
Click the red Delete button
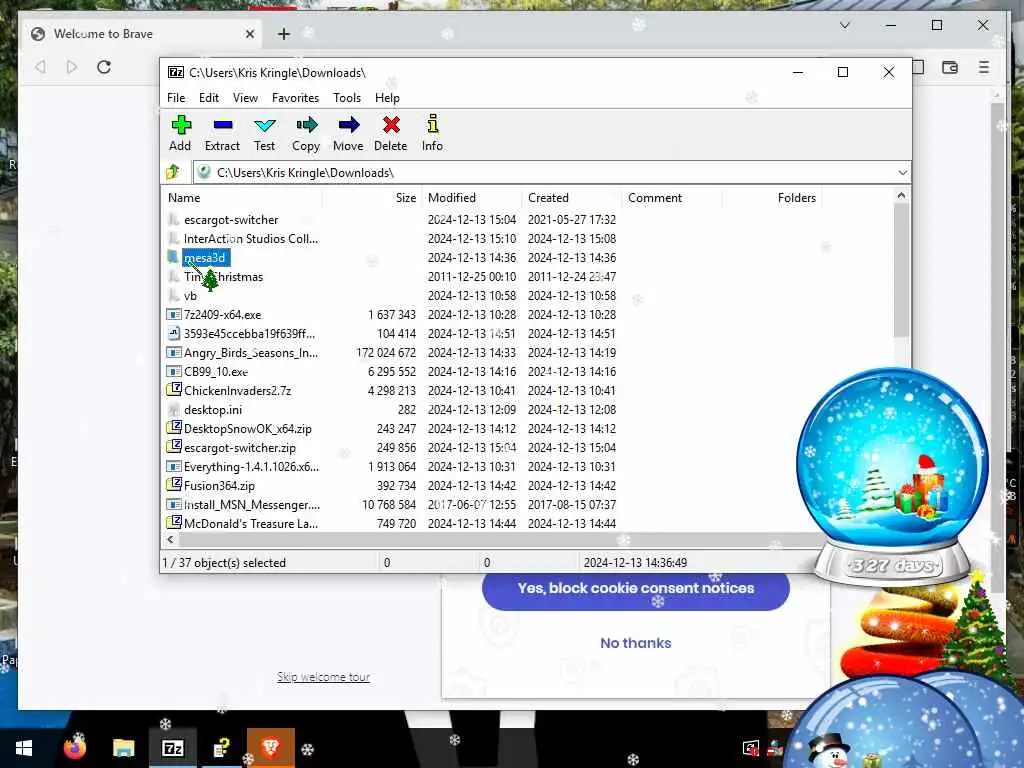pos(391,134)
